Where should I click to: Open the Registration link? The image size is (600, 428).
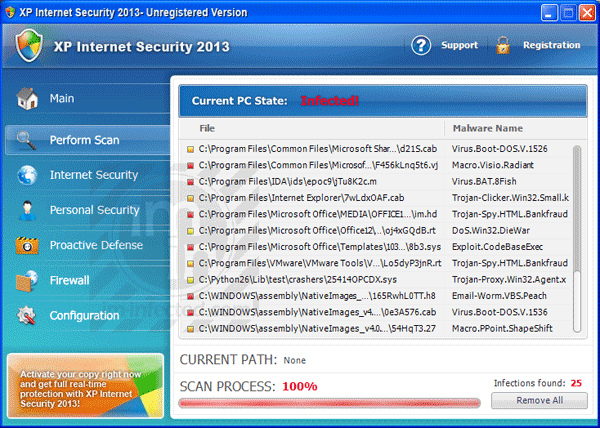[551, 45]
